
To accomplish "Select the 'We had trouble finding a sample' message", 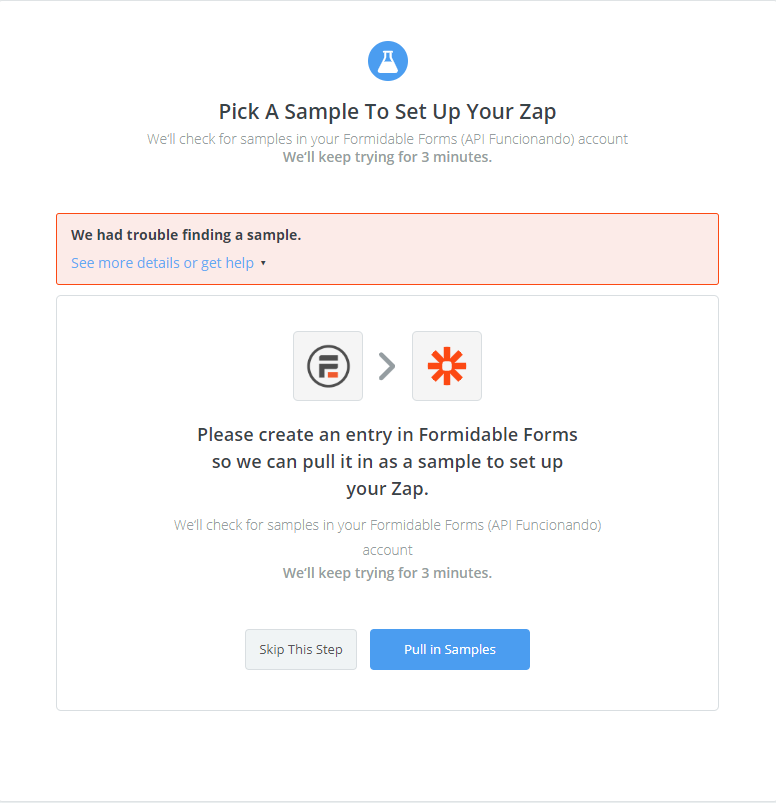I will click(x=186, y=235).
